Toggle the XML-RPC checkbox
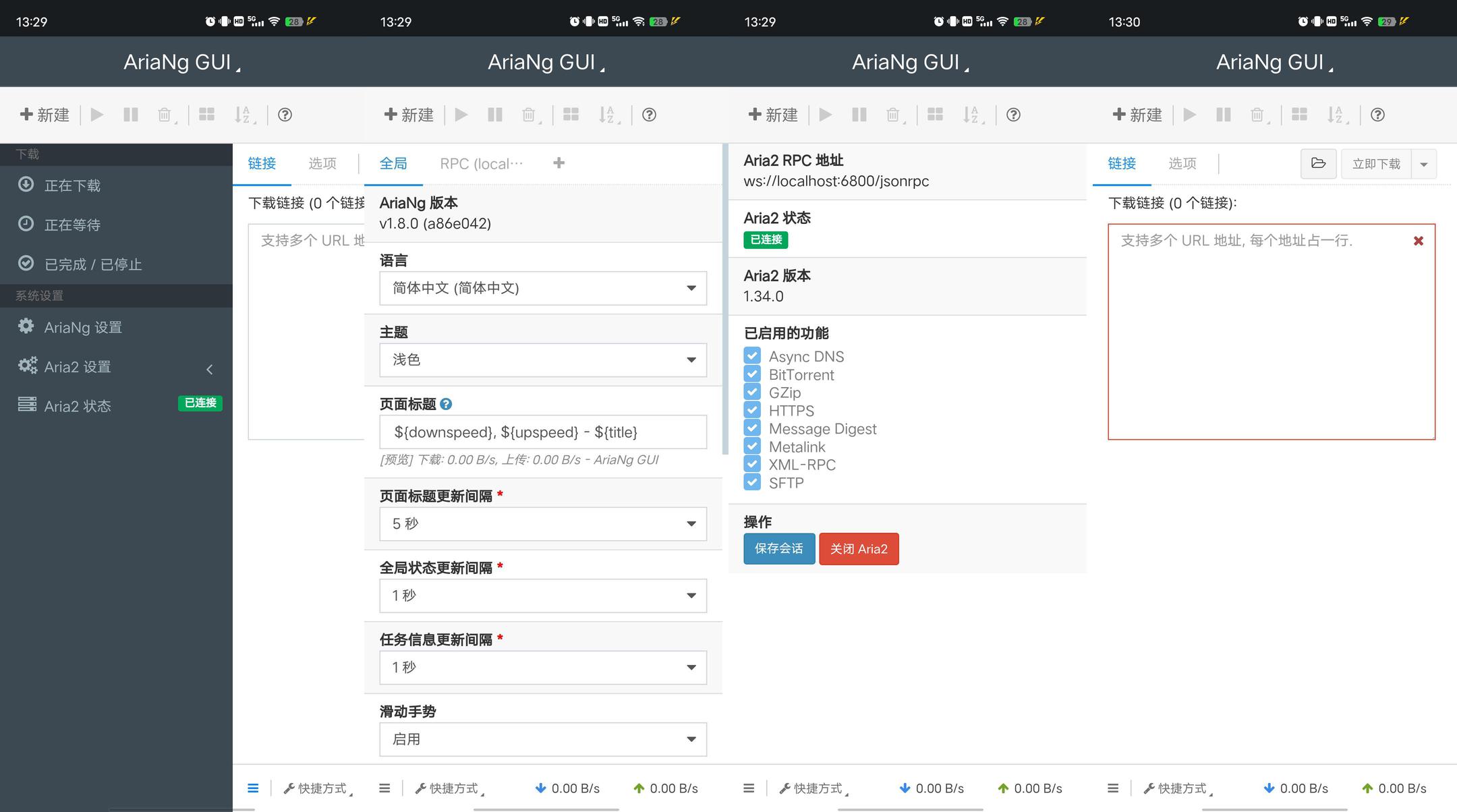The width and height of the screenshot is (1457, 812). [x=752, y=464]
